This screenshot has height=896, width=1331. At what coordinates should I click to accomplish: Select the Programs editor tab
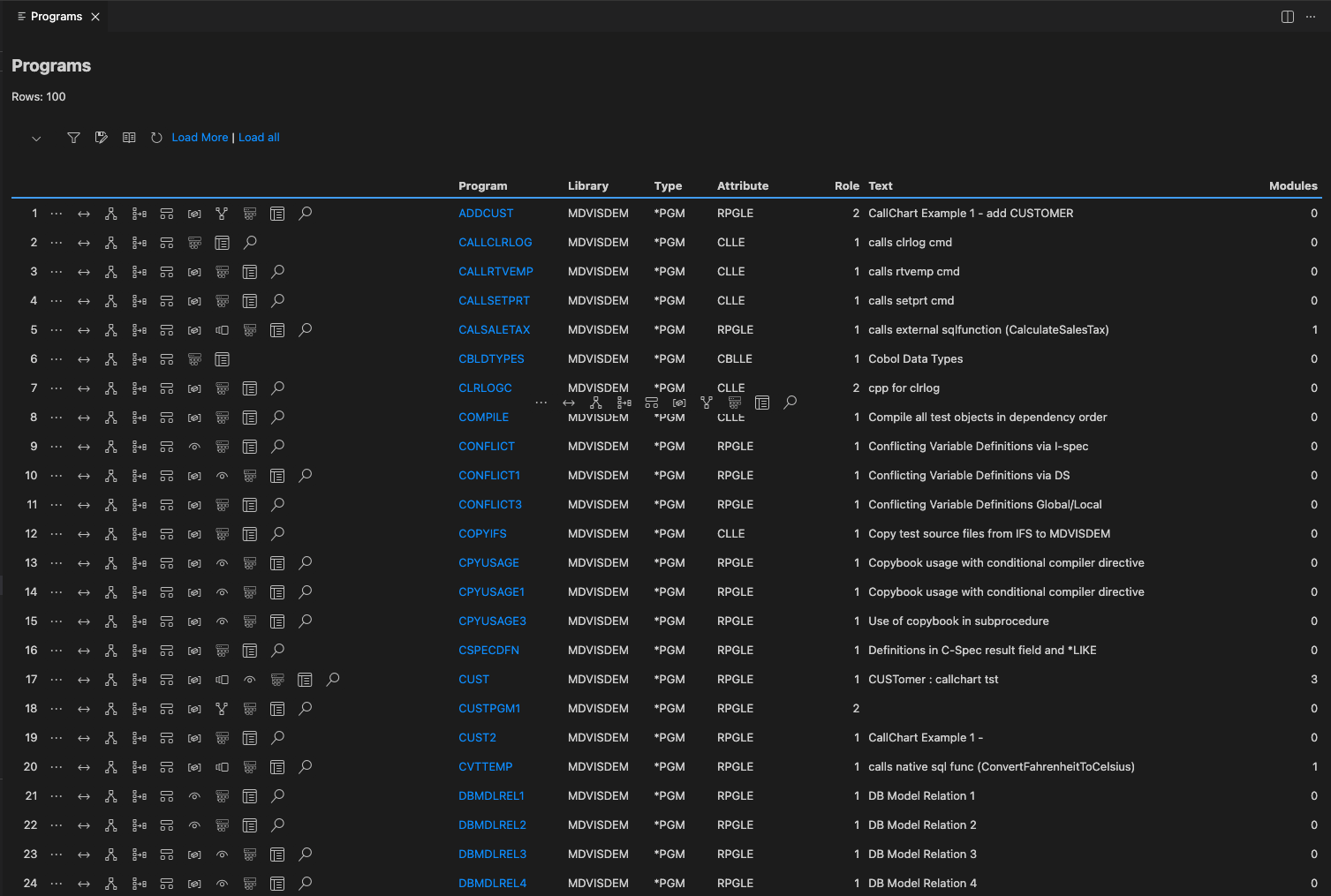click(57, 17)
